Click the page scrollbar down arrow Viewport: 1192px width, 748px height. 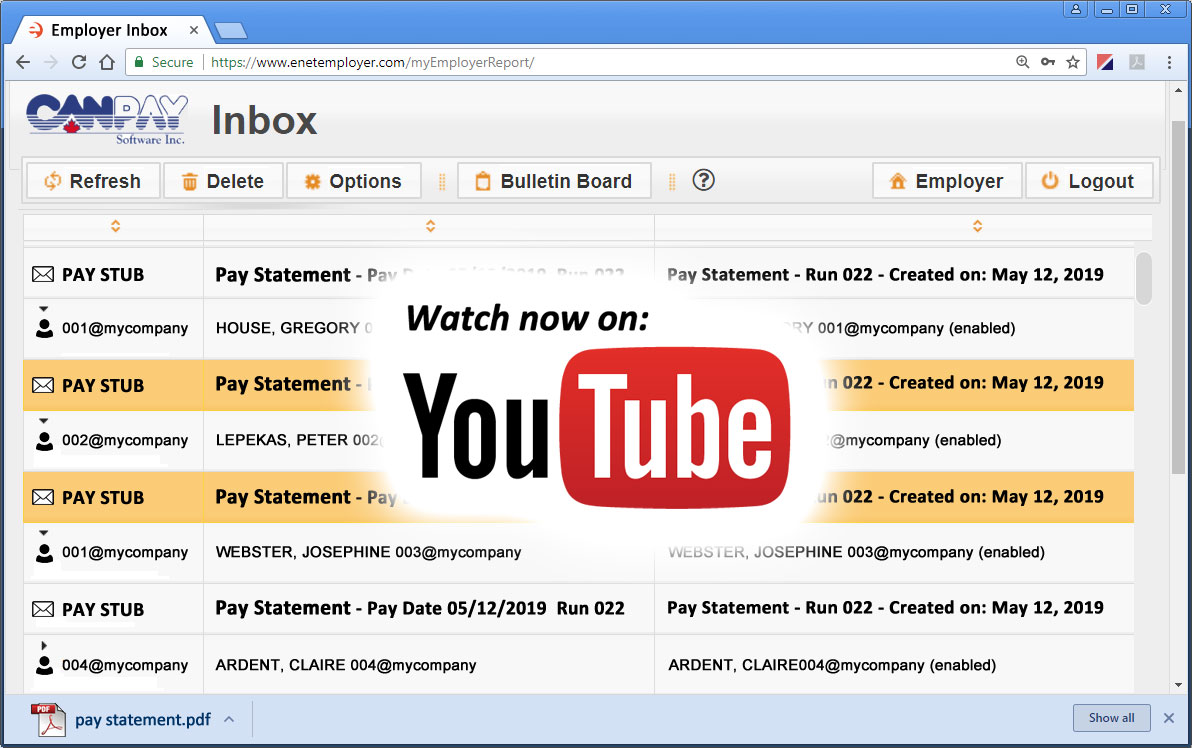click(x=1178, y=685)
